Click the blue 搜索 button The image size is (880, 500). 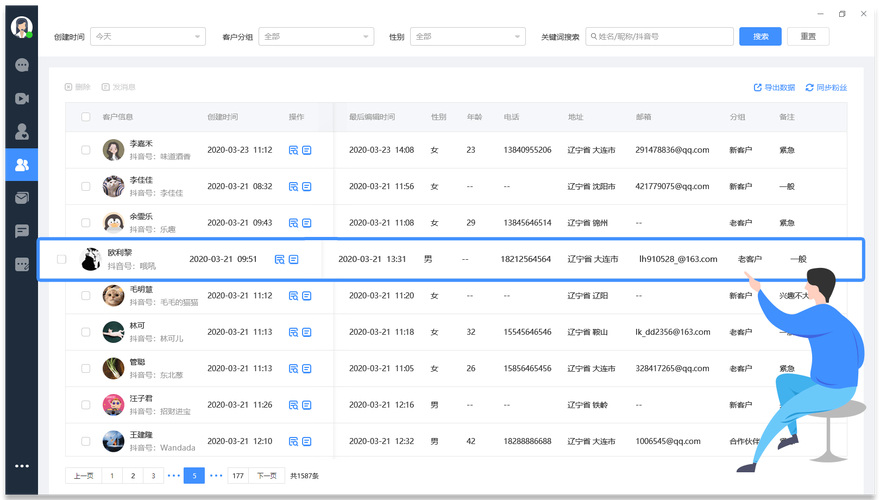coord(760,36)
